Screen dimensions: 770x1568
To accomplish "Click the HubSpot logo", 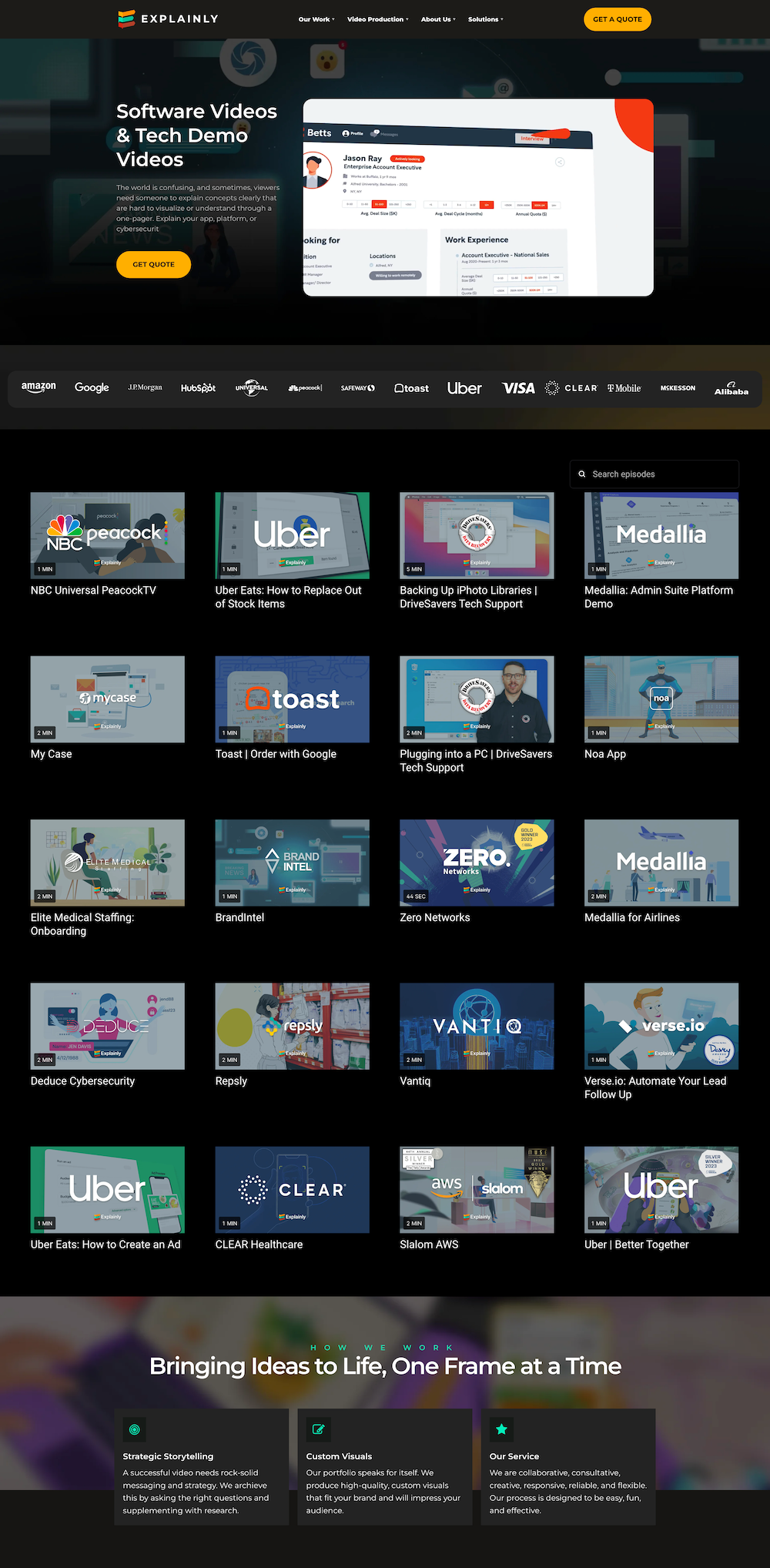I will point(198,388).
